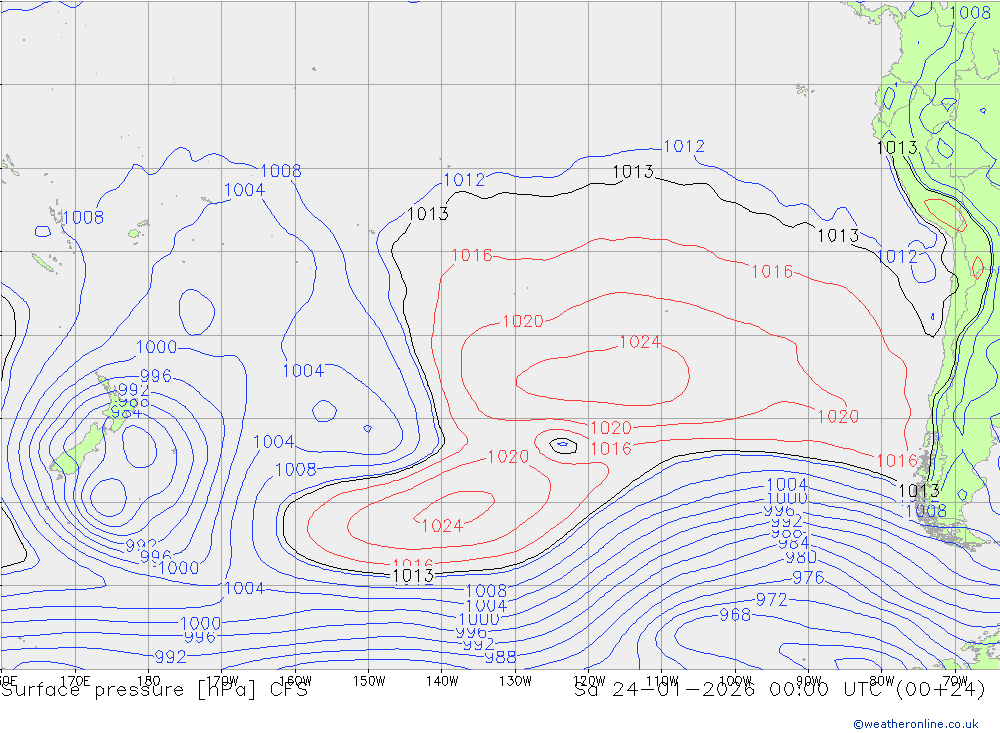The height and width of the screenshot is (733, 1000).
Task: Click the '972' isobar label
Action: click(772, 600)
